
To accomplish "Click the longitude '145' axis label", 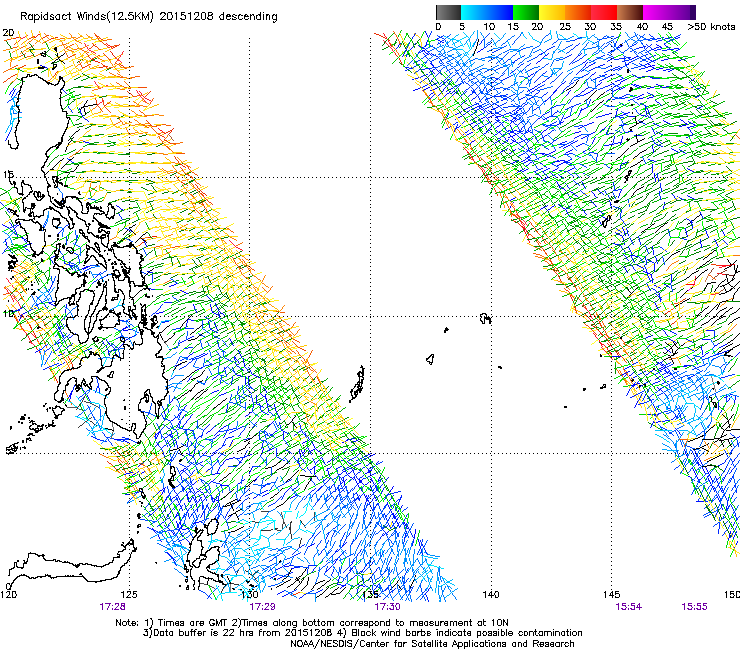I will pos(612,594).
